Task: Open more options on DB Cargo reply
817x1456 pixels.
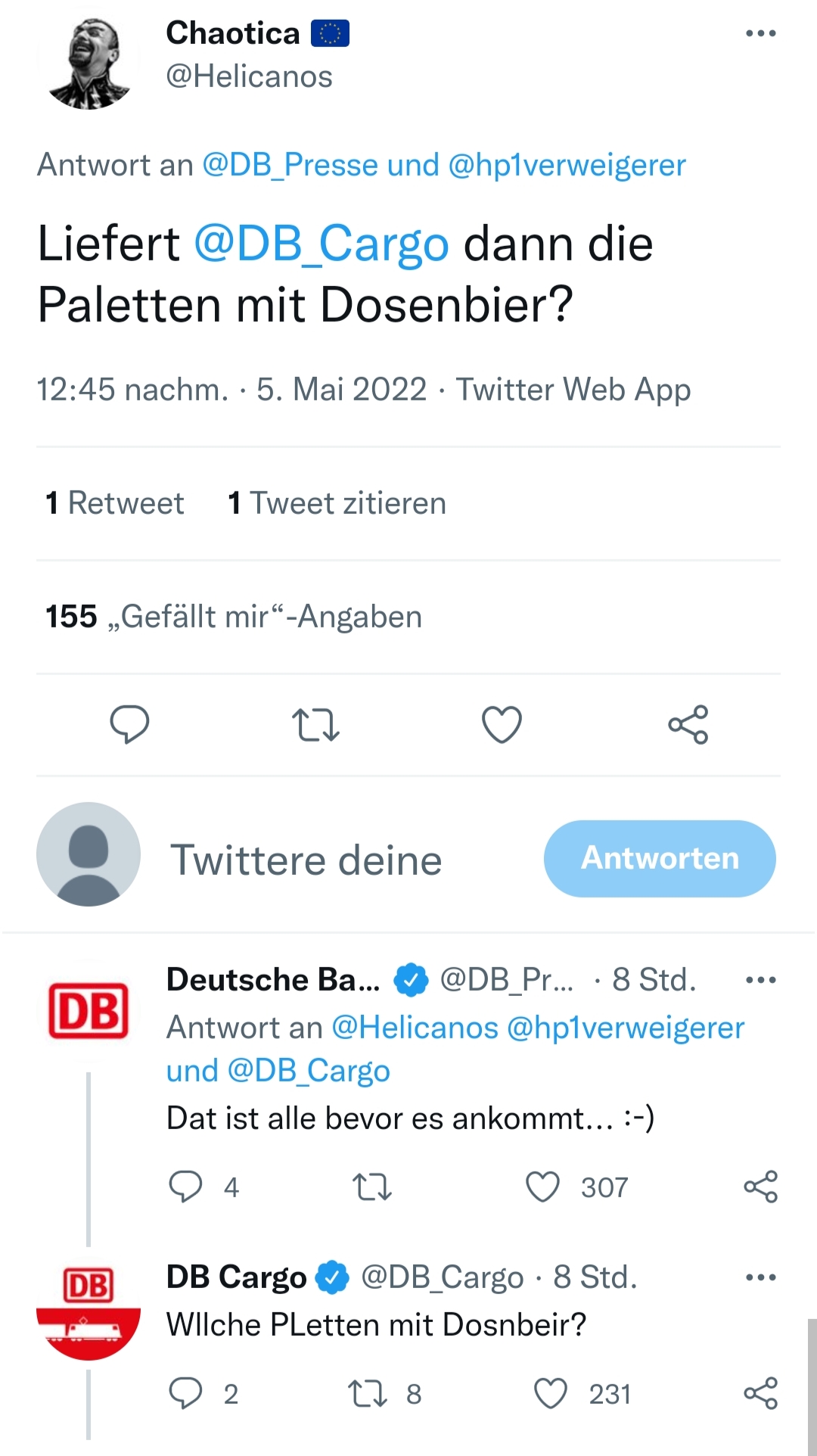Action: [x=760, y=1277]
